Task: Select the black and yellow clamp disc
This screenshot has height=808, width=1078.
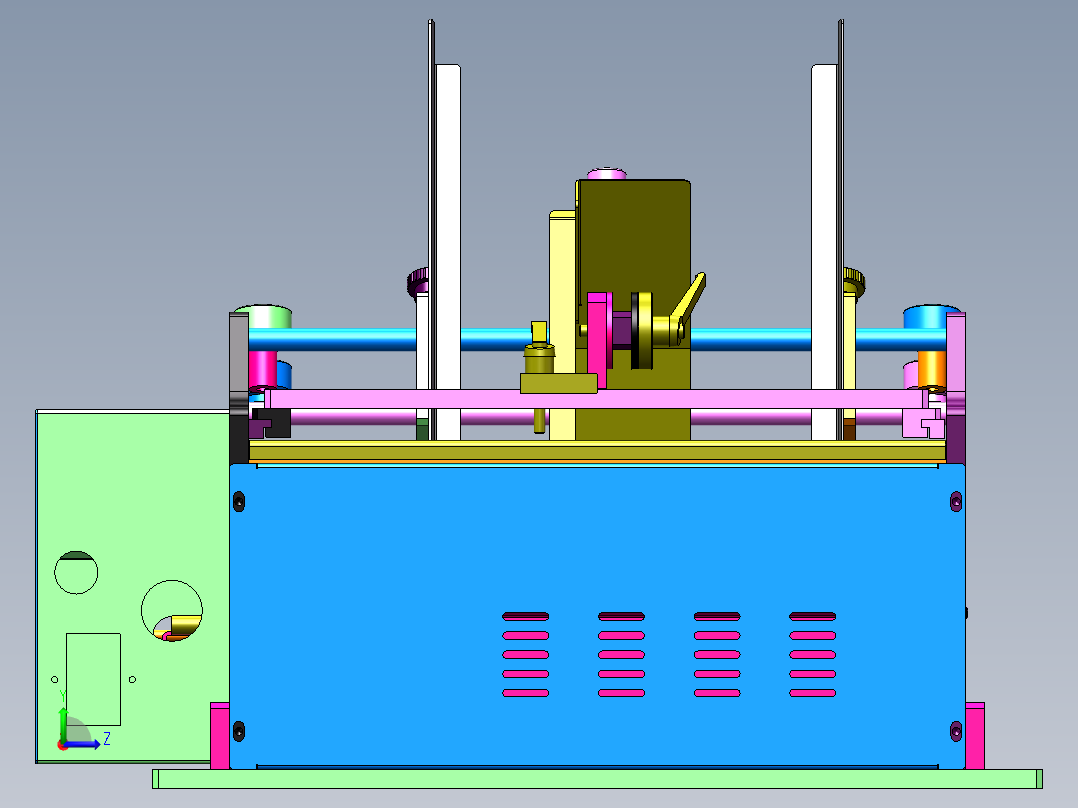Action: (x=641, y=330)
